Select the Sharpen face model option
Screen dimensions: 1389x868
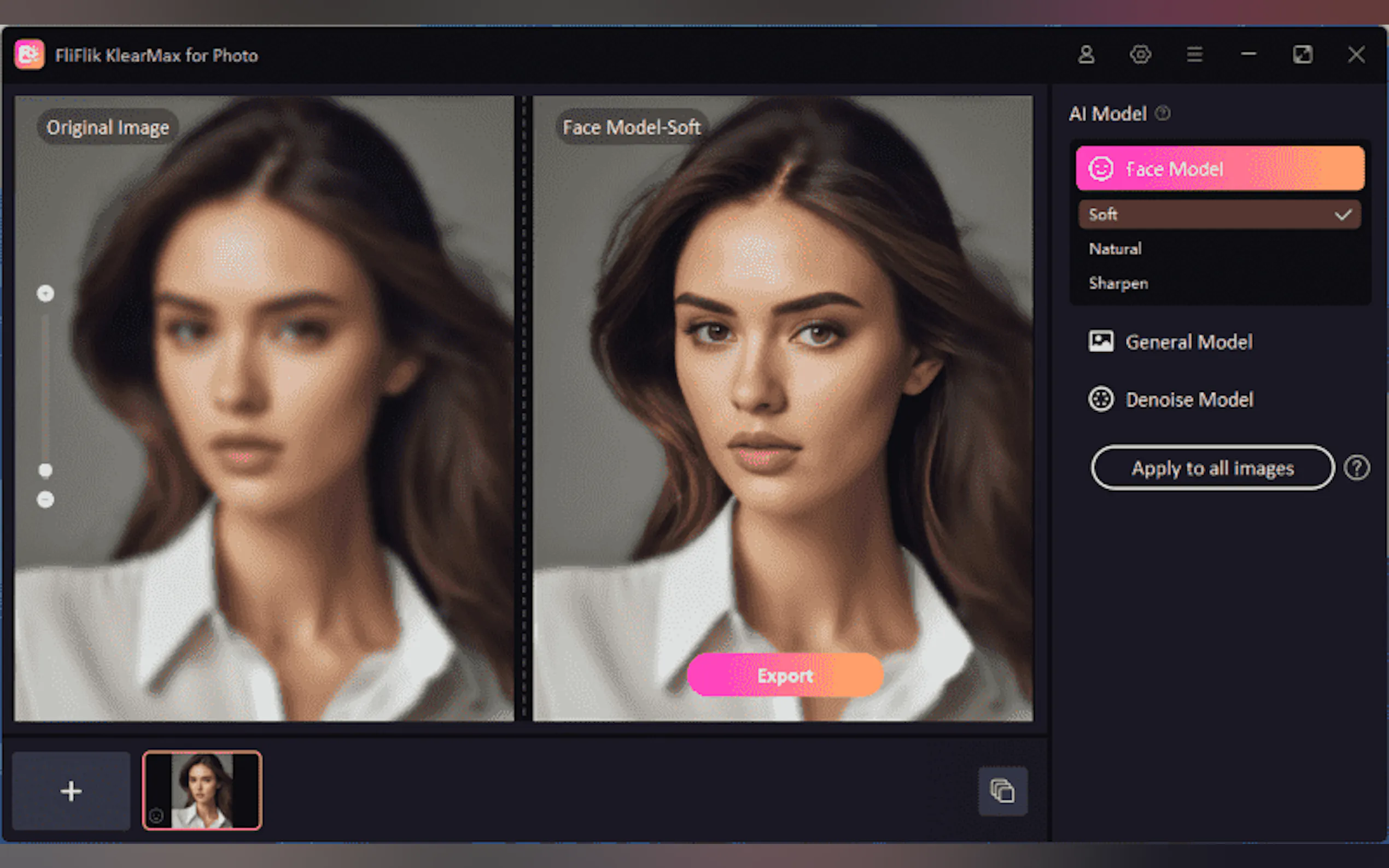[1219, 283]
